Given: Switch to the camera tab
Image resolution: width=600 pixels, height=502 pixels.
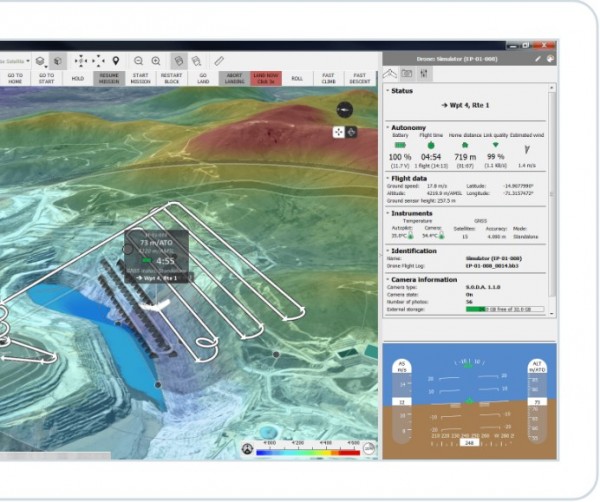Looking at the screenshot, I should [407, 73].
